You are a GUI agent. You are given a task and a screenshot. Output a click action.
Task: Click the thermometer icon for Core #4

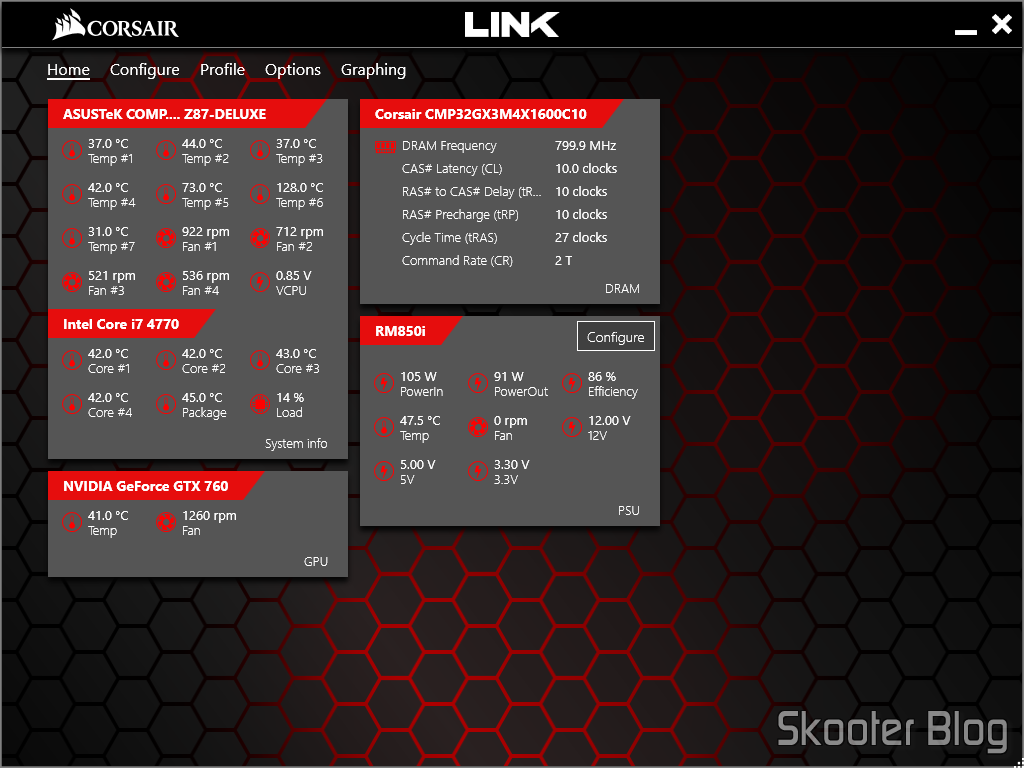pyautogui.click(x=71, y=404)
